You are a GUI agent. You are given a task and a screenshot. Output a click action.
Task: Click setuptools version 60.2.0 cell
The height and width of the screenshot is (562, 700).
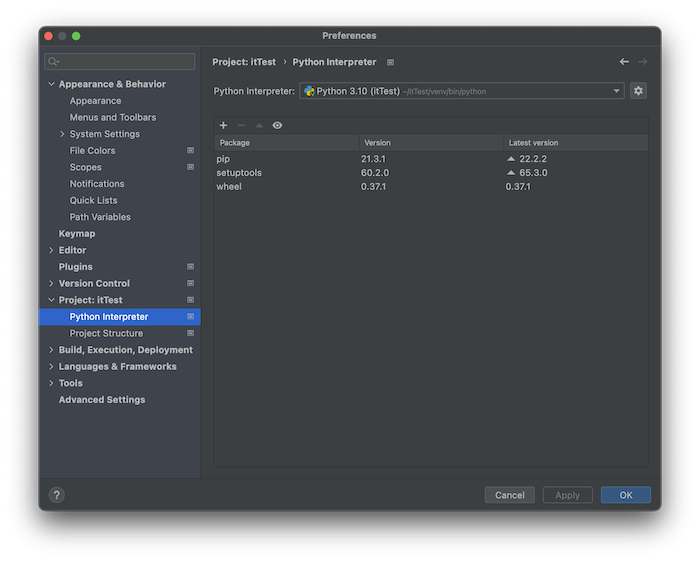(x=375, y=173)
